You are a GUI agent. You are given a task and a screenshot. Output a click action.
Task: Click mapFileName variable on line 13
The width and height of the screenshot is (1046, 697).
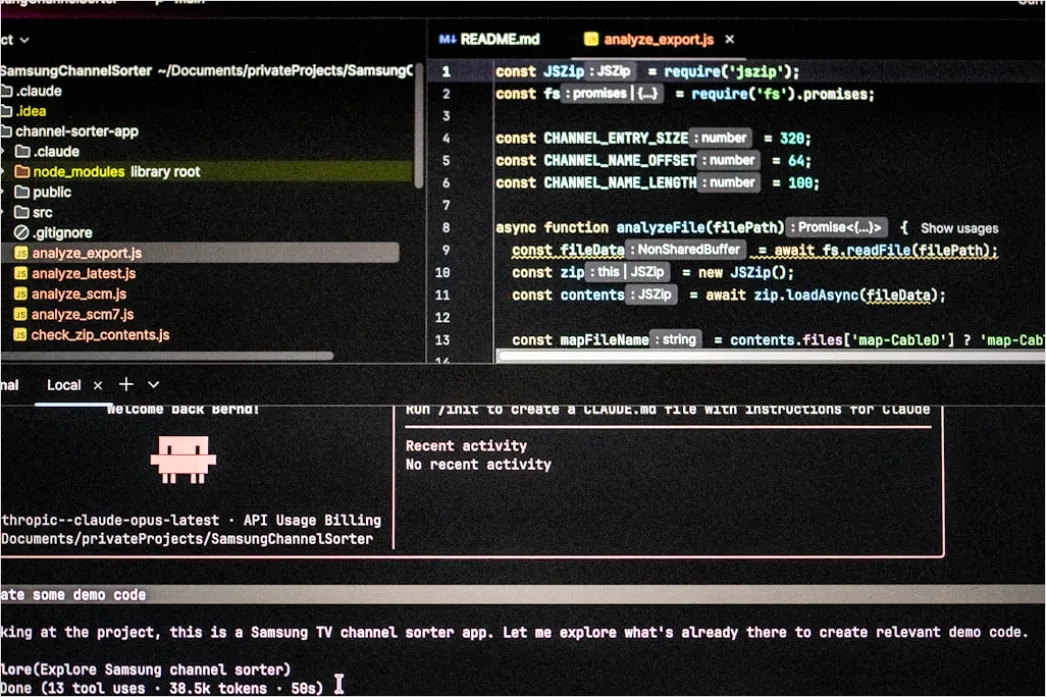[604, 340]
